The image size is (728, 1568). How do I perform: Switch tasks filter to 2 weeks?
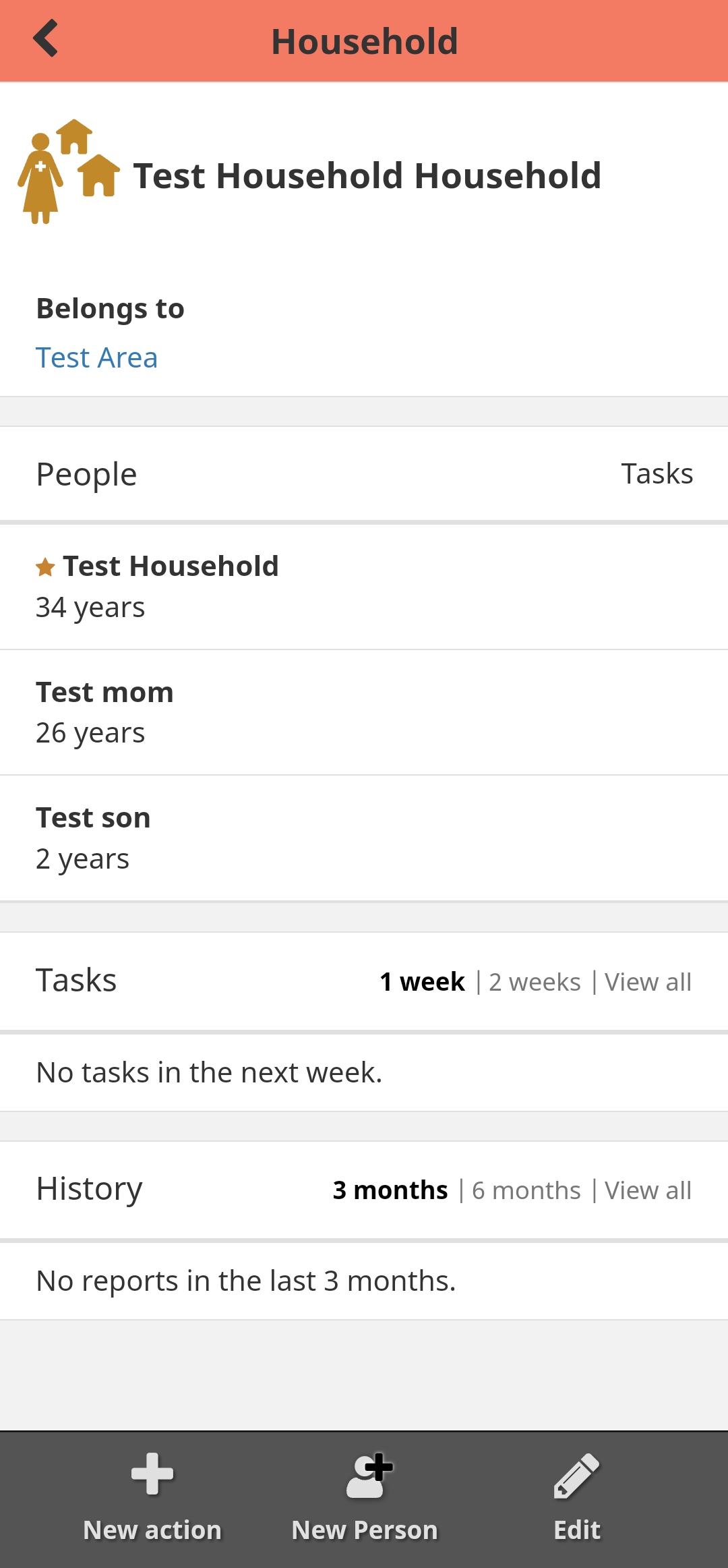(535, 982)
